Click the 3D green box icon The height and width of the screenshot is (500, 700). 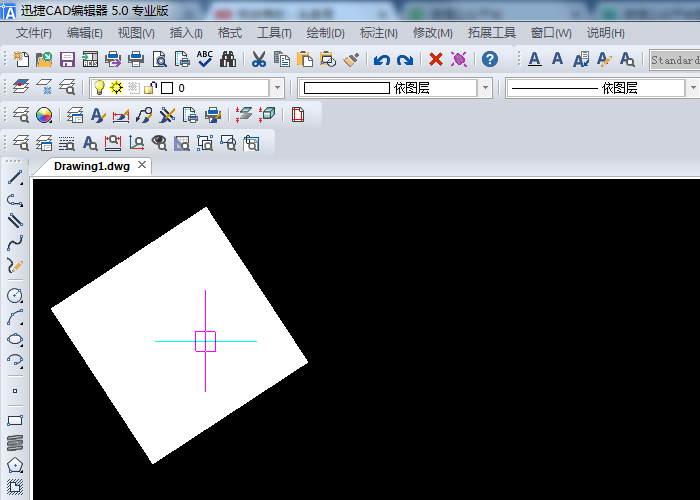267,115
